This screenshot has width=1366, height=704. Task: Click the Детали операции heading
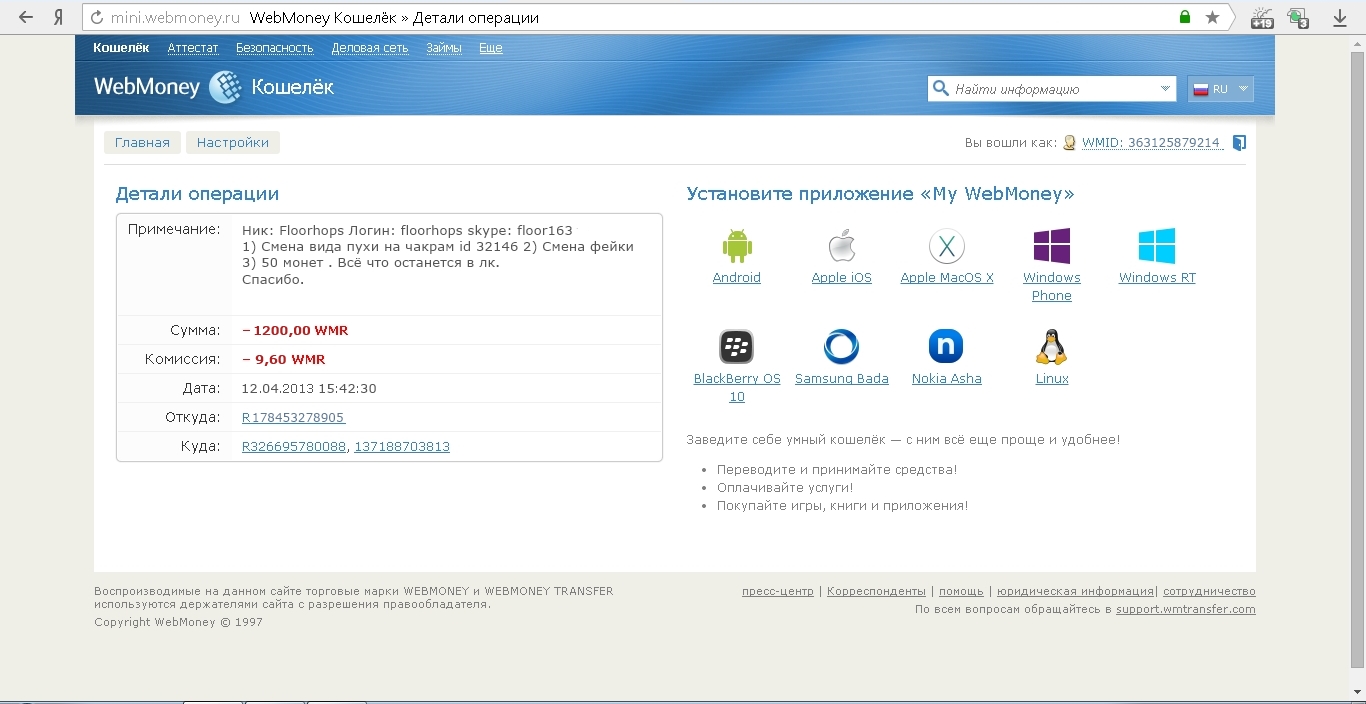click(197, 194)
